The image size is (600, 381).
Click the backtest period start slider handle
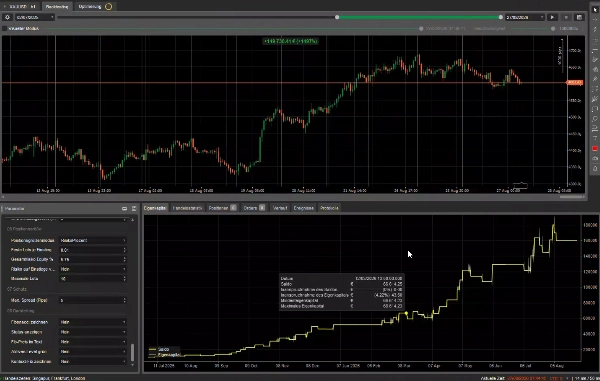point(337,17)
